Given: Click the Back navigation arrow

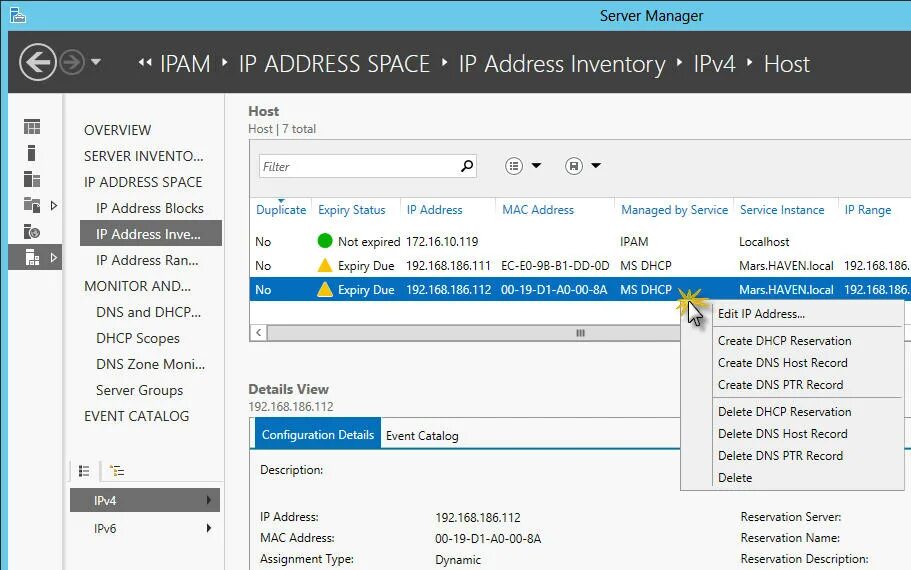Looking at the screenshot, I should (x=38, y=62).
